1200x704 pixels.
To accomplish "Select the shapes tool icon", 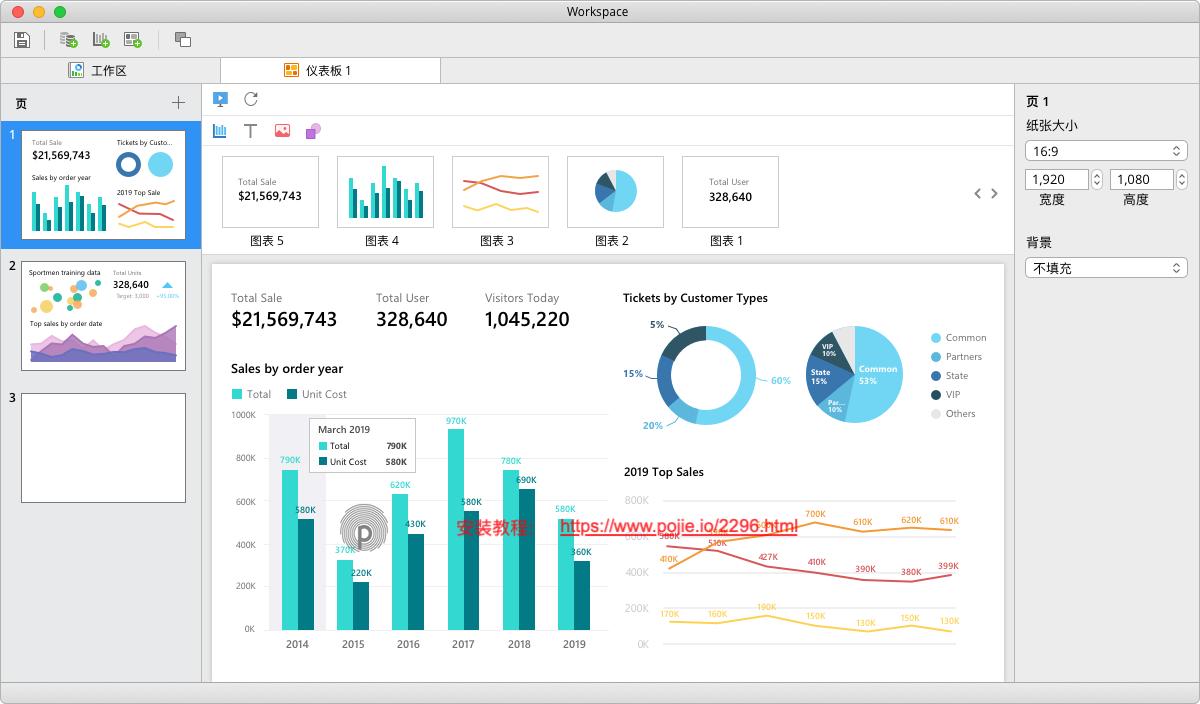I will (313, 131).
